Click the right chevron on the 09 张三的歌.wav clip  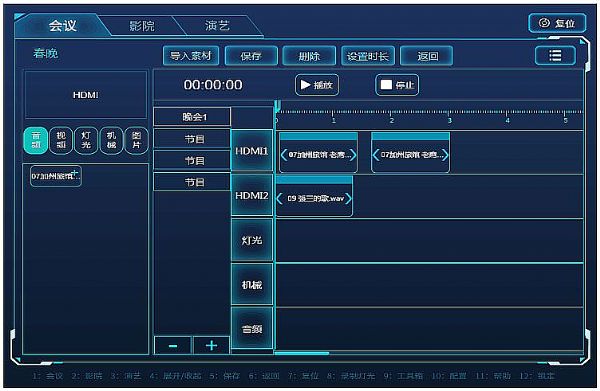point(348,199)
